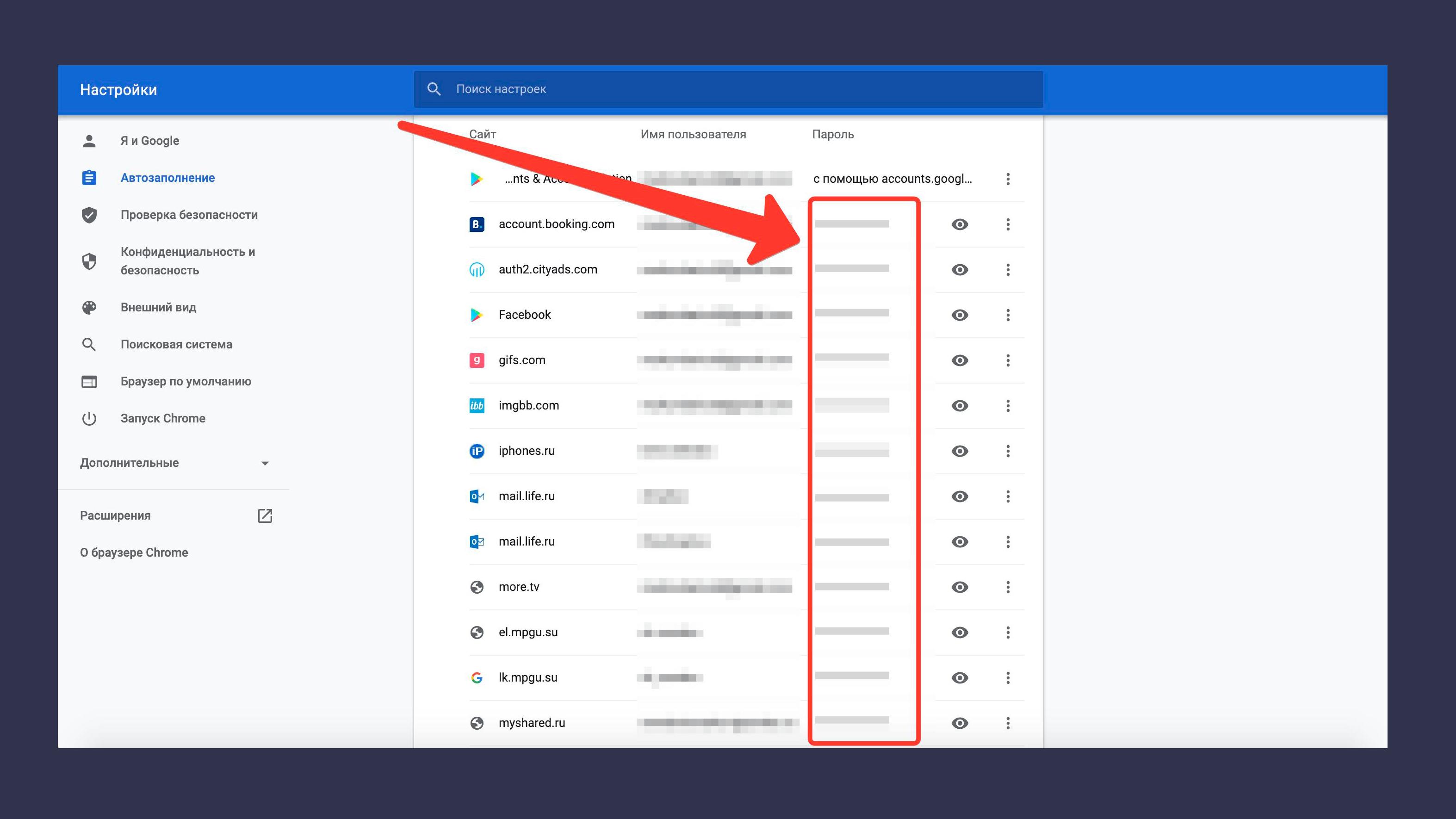Show password for iphones.ru
Image resolution: width=1456 pixels, height=819 pixels.
(x=959, y=451)
